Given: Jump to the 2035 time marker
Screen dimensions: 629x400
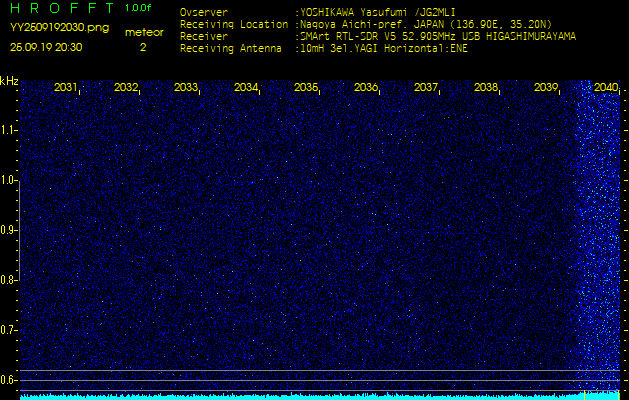Looking at the screenshot, I should tap(306, 88).
